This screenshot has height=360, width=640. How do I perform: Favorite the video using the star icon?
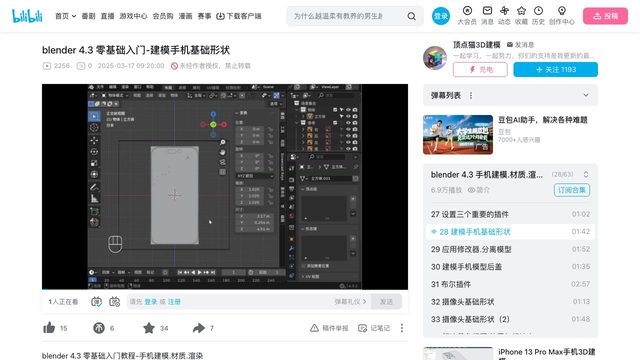pos(149,328)
